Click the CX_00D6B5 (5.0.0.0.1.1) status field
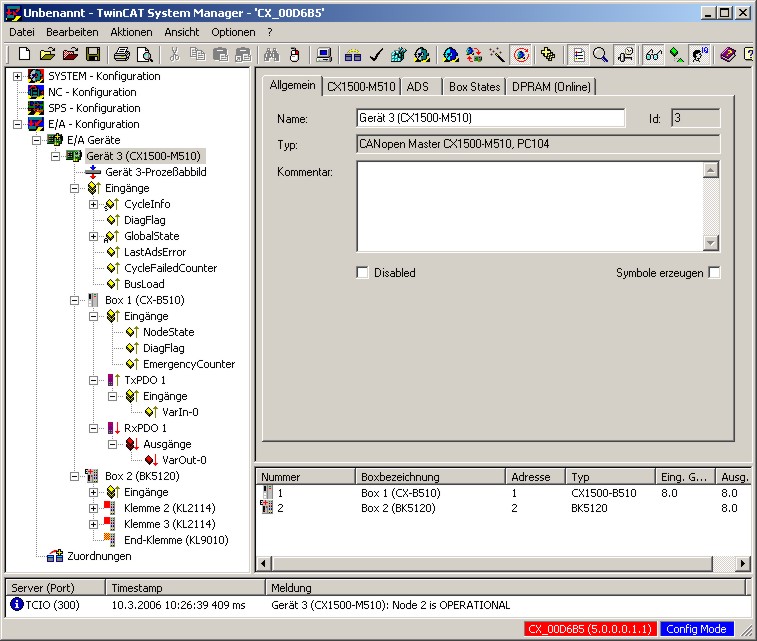Viewport: 757px width, 641px height. click(590, 629)
